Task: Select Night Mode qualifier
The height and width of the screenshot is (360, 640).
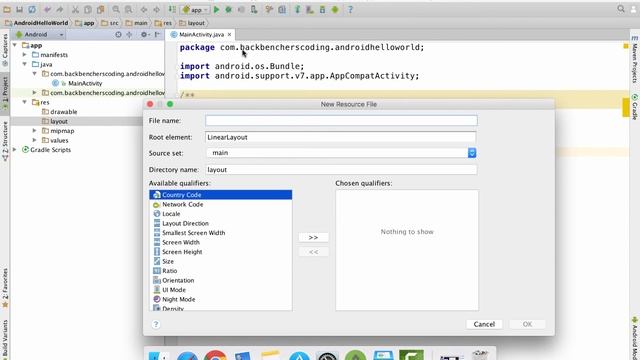Action: click(x=220, y=299)
